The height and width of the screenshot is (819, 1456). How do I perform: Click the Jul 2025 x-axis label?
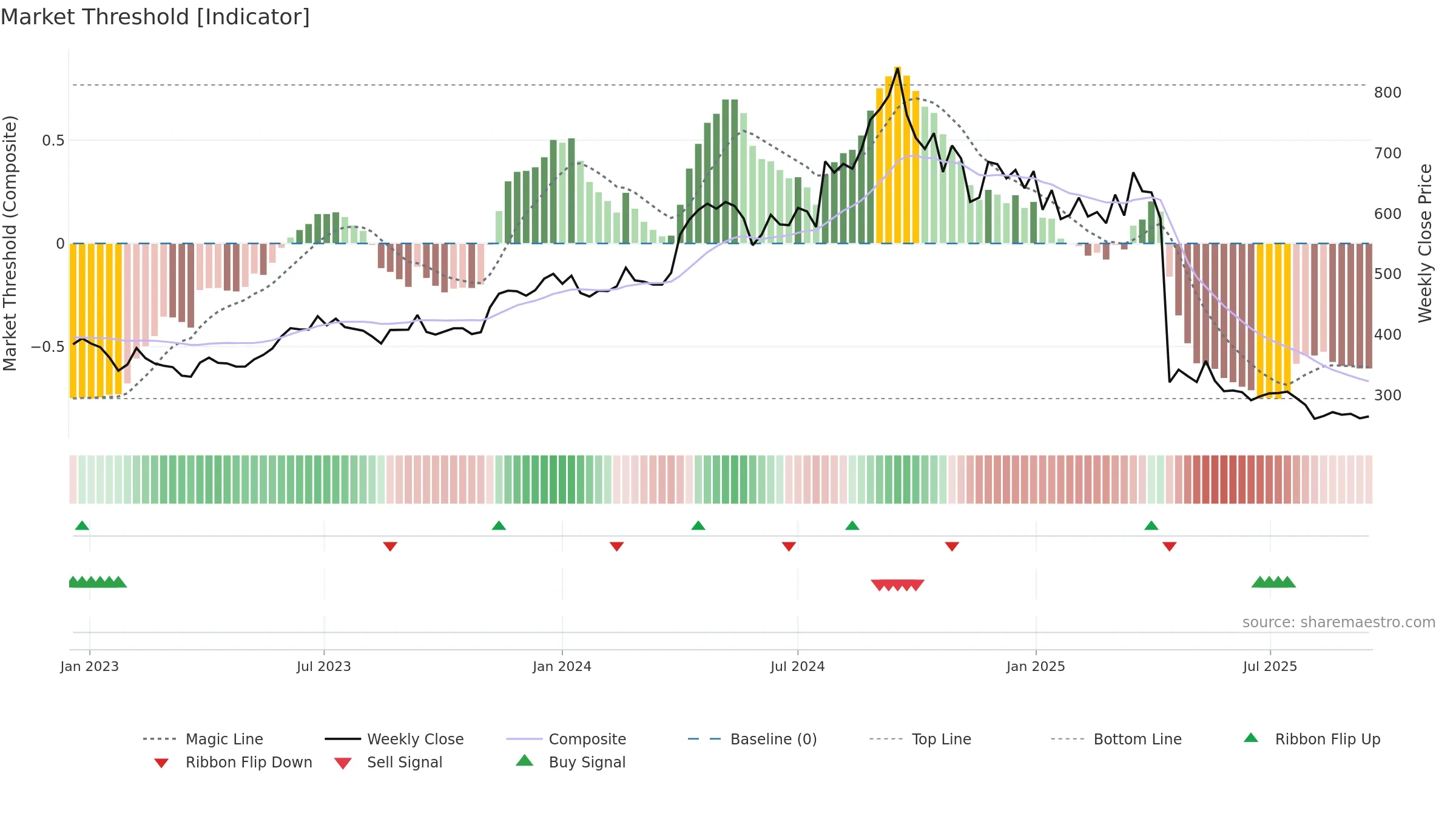pyautogui.click(x=1270, y=666)
